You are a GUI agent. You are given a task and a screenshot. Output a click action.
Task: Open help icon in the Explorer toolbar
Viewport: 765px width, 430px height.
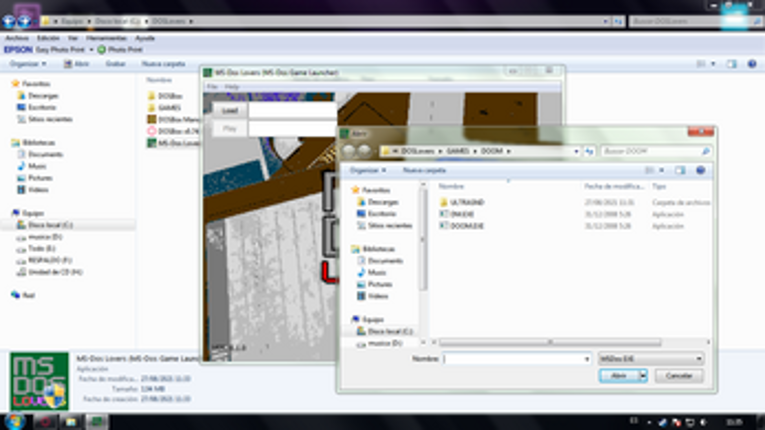click(752, 64)
